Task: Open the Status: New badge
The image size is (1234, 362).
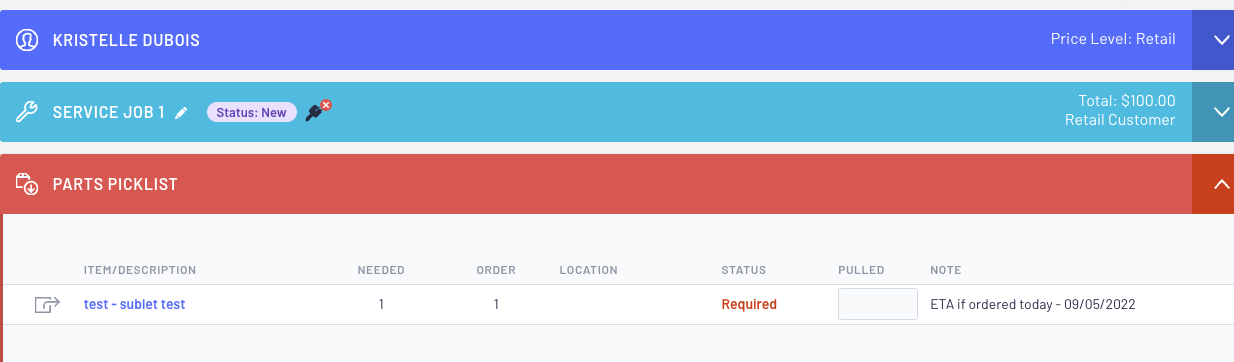Action: coord(251,112)
